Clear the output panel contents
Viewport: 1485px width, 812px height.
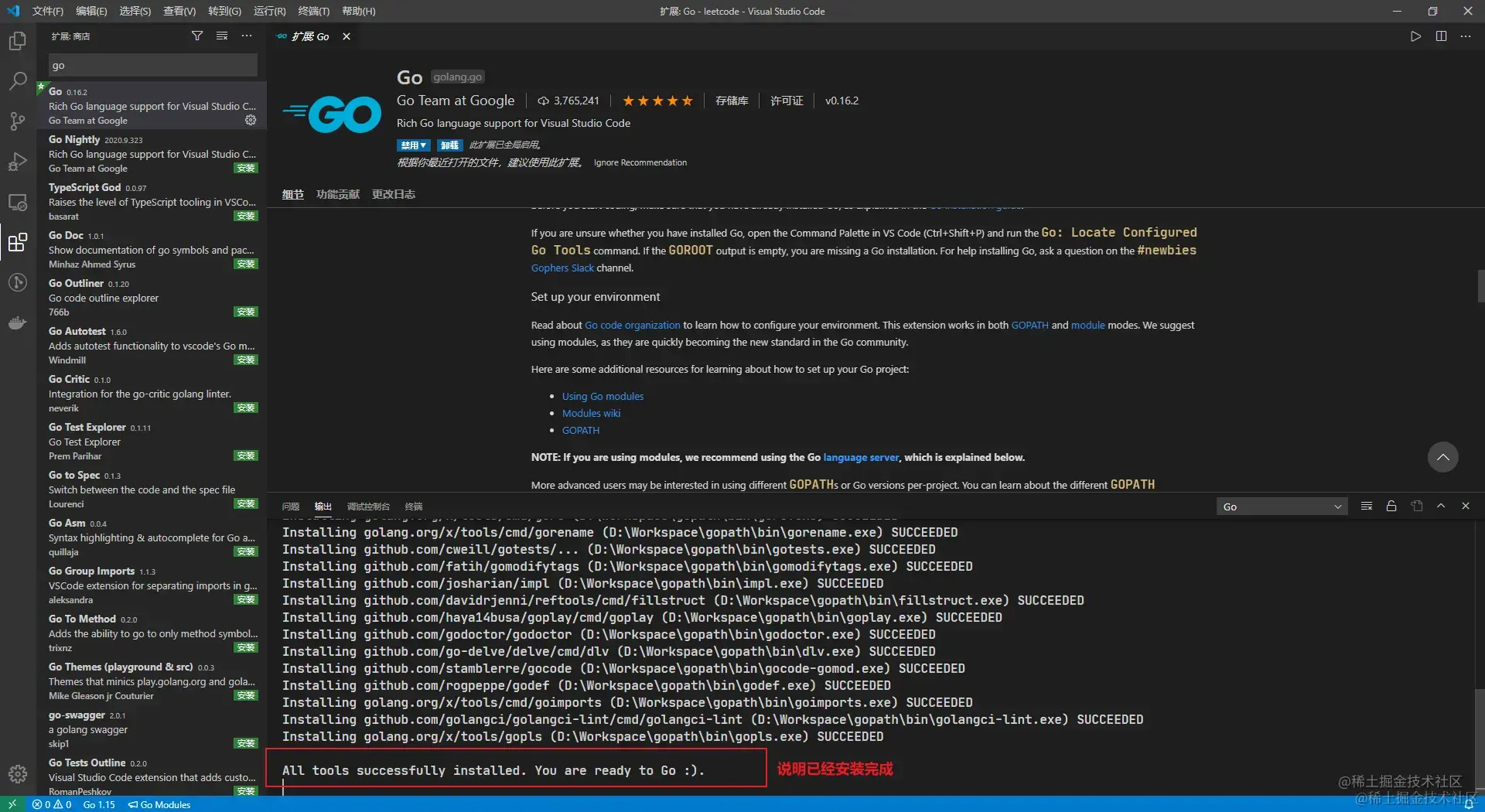(x=1367, y=506)
